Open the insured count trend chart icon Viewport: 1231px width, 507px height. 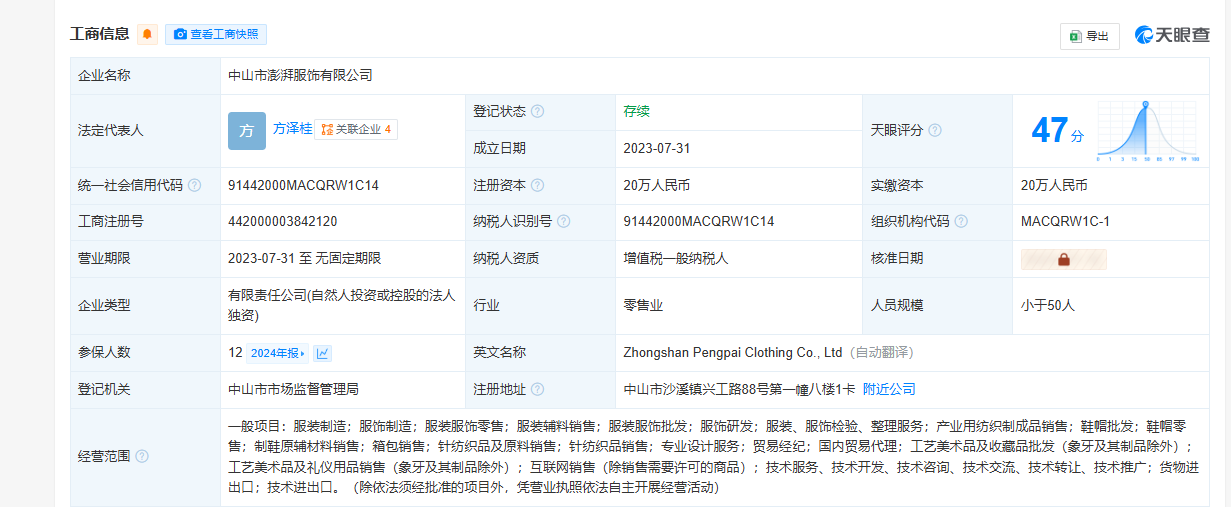[323, 353]
